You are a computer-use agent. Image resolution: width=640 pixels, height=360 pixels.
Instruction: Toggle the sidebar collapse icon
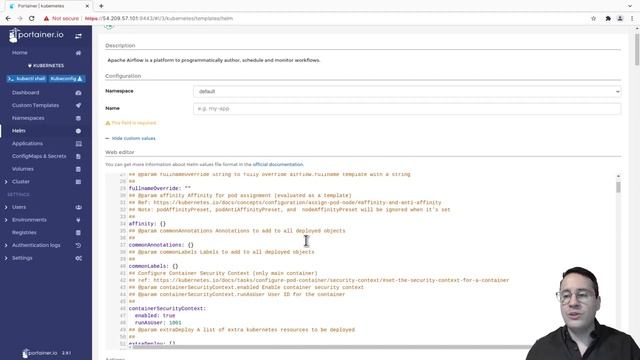click(x=78, y=36)
